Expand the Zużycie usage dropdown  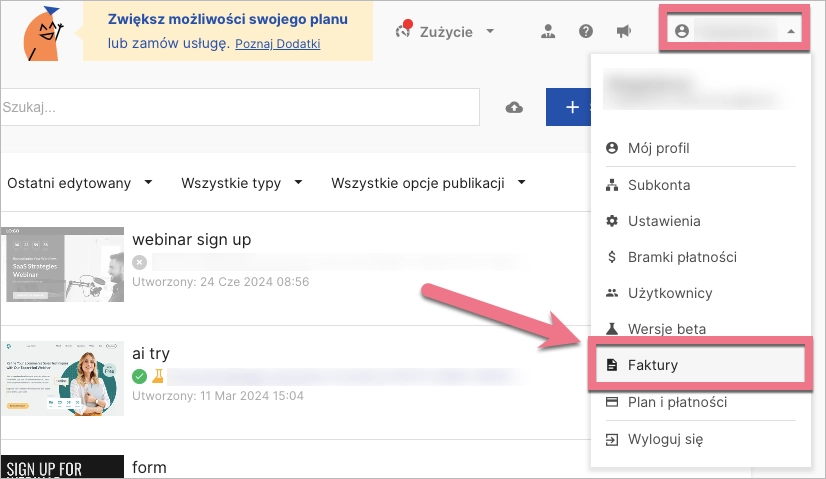click(x=446, y=31)
